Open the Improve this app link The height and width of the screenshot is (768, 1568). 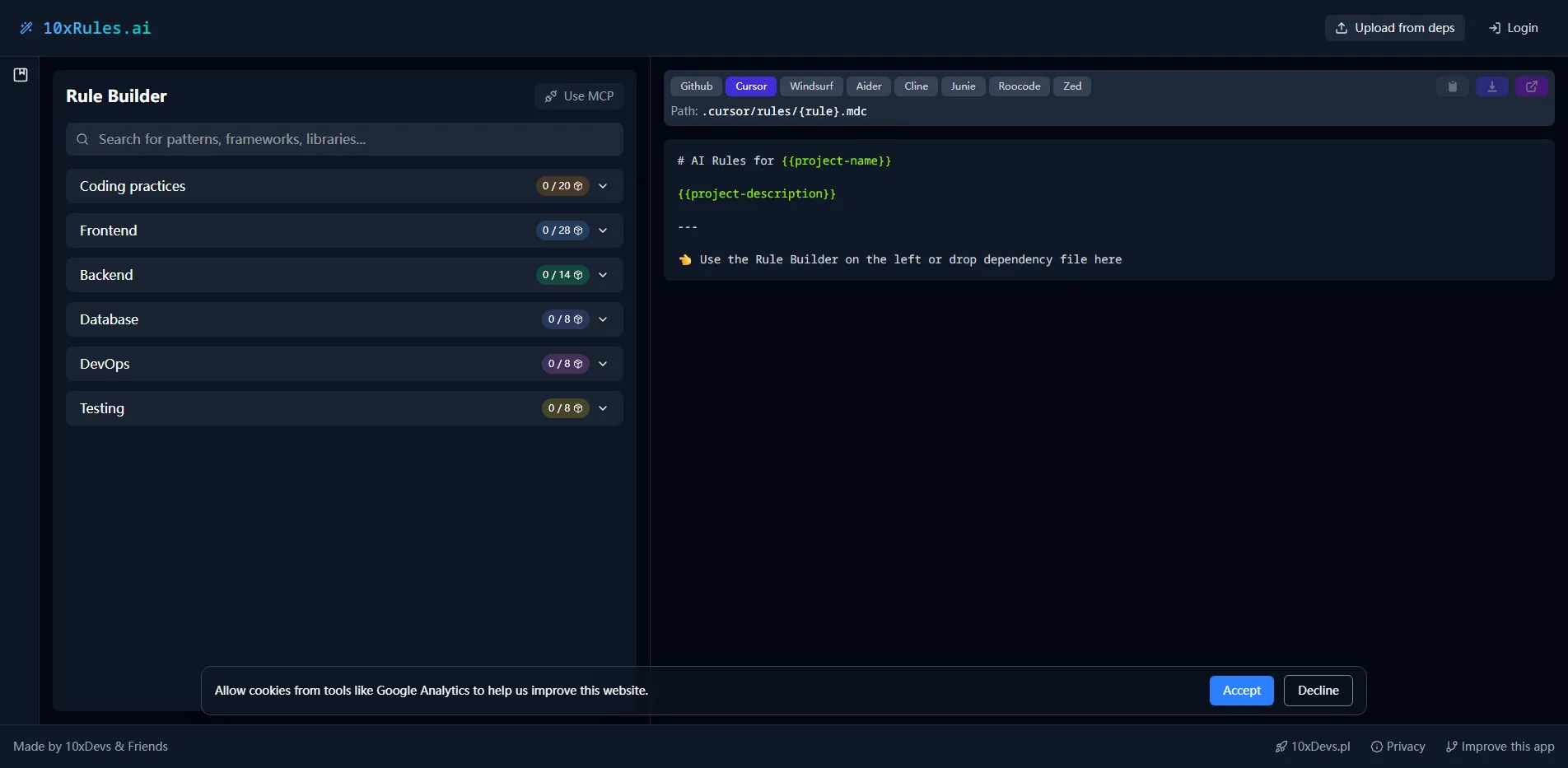tap(1500, 747)
